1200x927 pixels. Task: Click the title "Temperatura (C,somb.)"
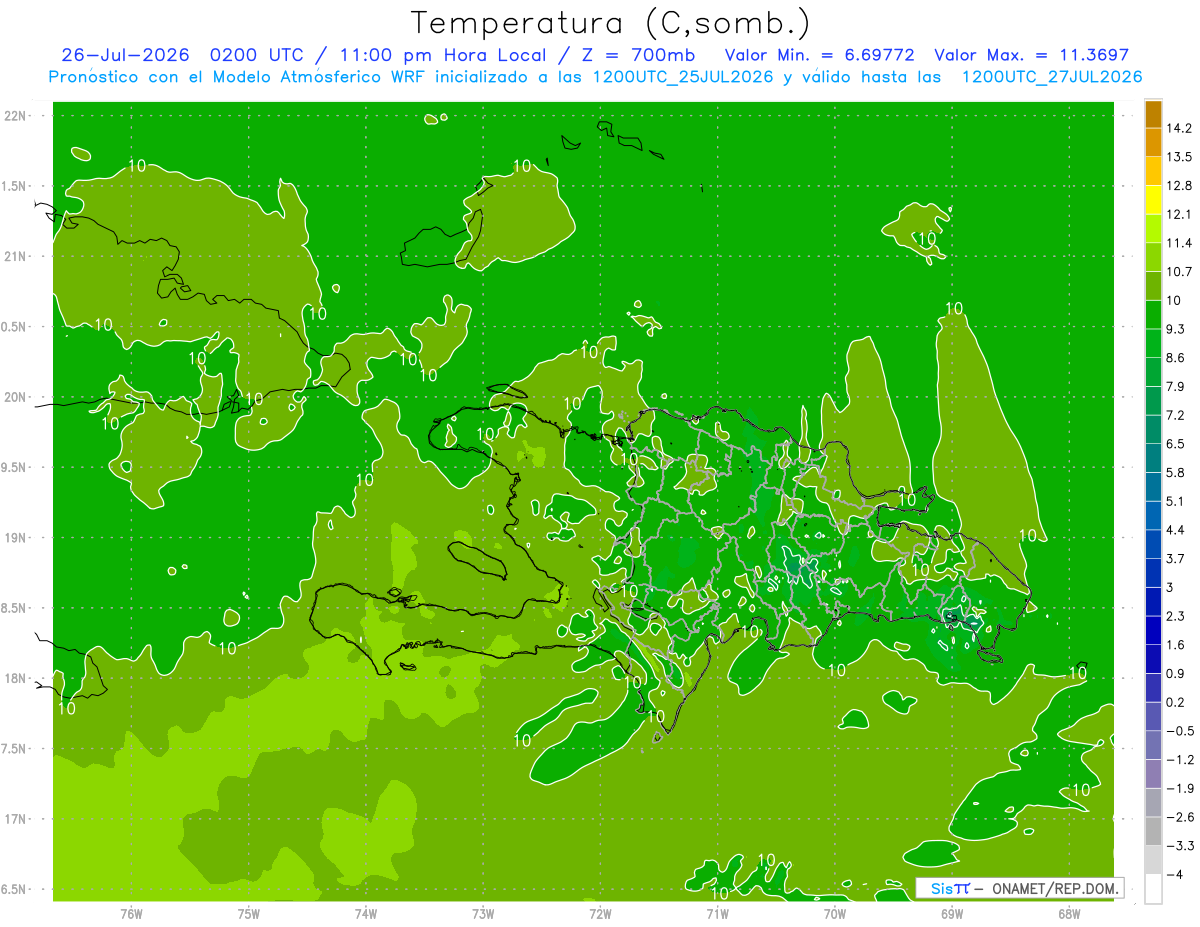(611, 22)
